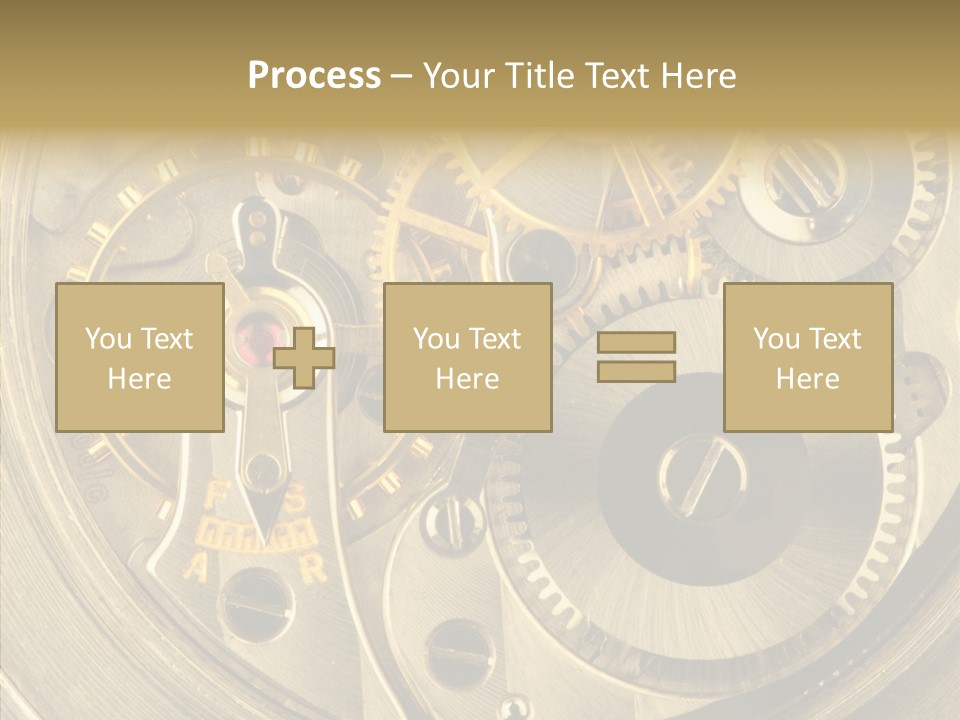This screenshot has width=960, height=720.
Task: Click the bold word "Process" in title
Action: [x=314, y=76]
